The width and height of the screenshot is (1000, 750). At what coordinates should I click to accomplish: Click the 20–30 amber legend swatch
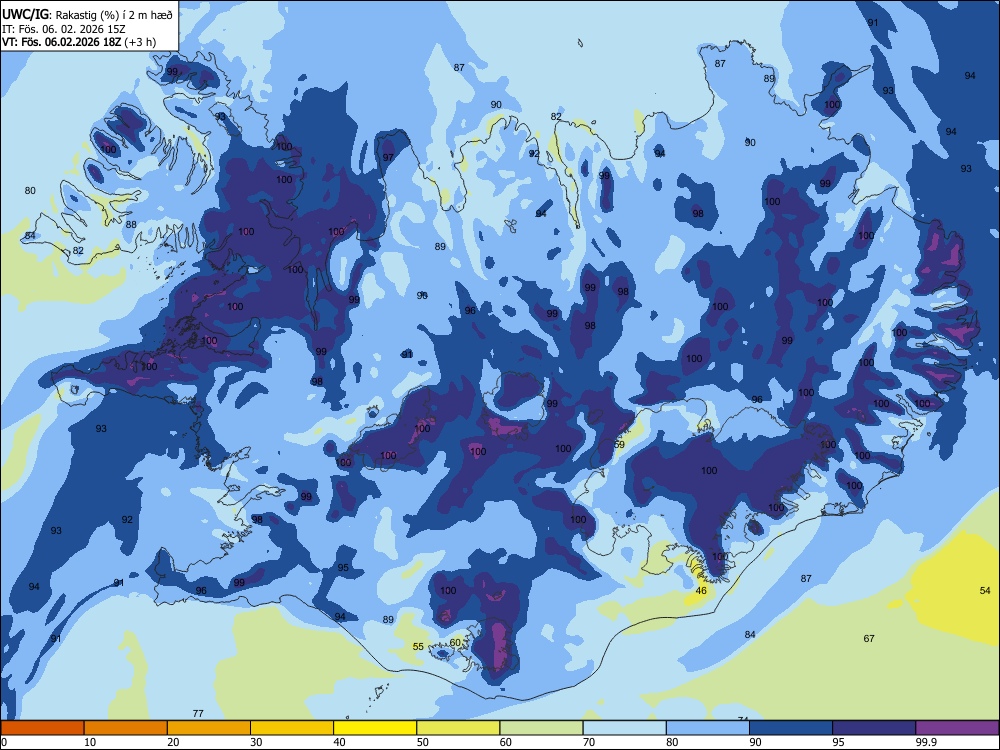[209, 728]
